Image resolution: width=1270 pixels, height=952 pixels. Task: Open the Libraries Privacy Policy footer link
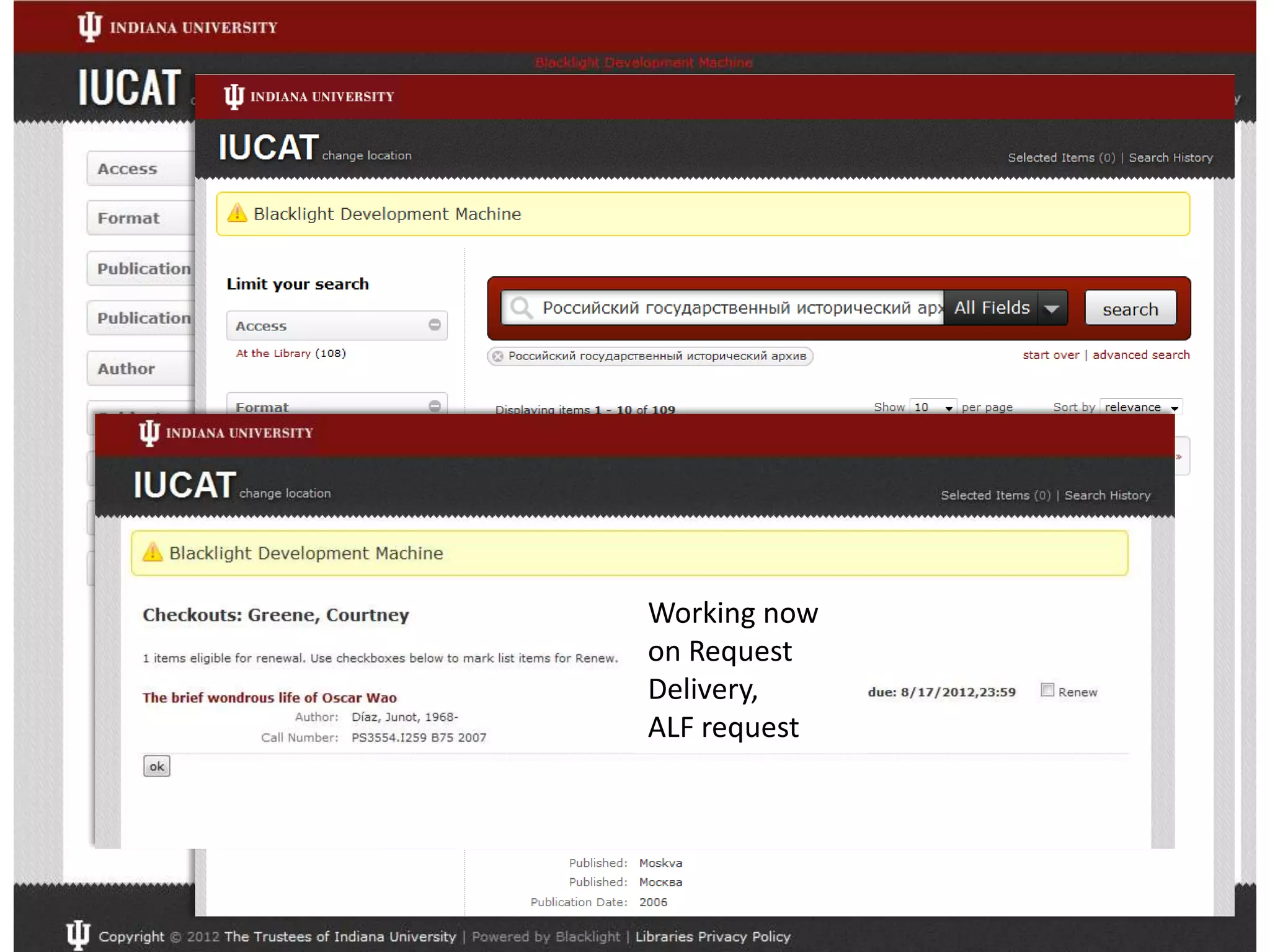click(713, 937)
